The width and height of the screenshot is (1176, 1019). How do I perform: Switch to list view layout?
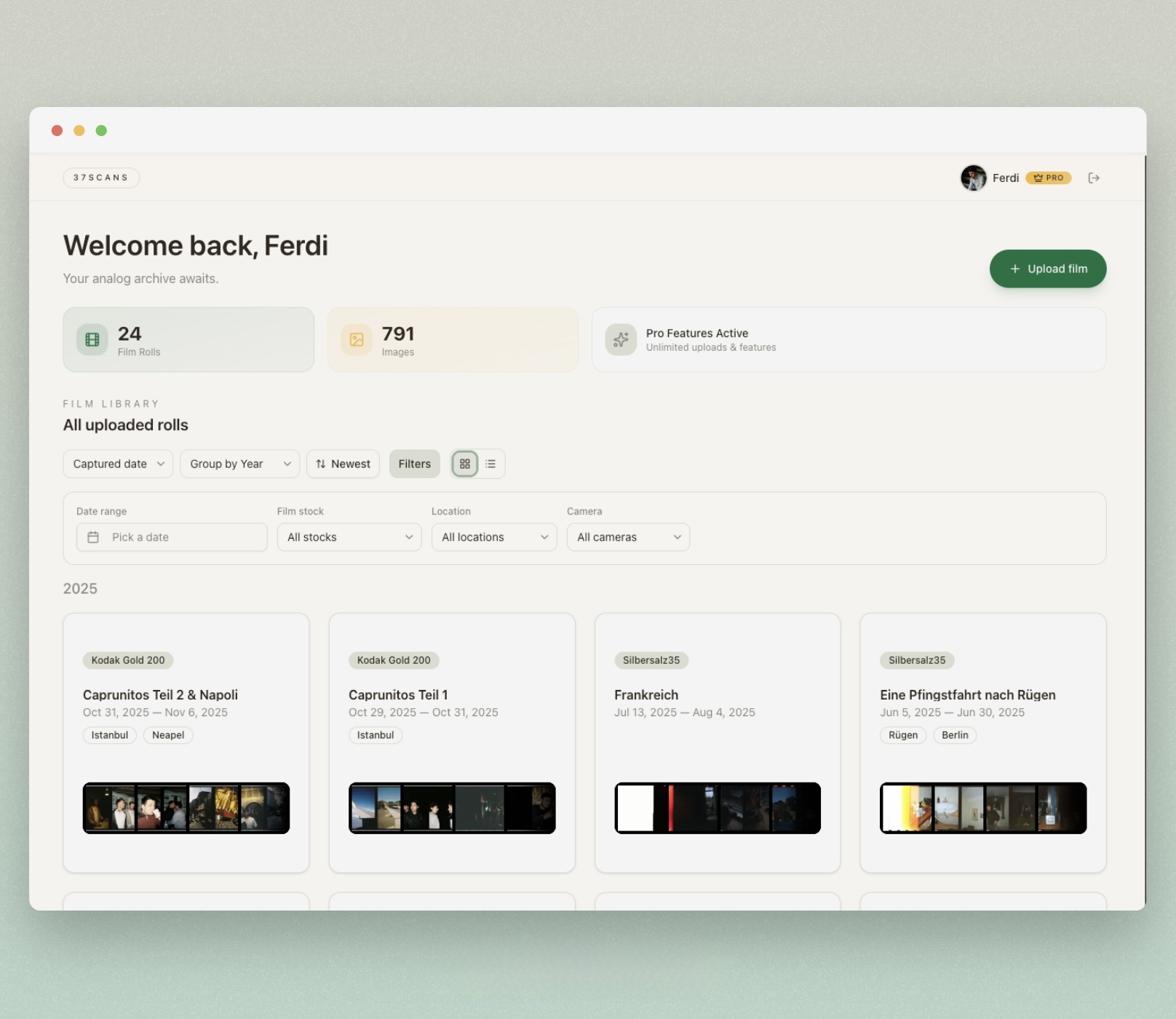tap(491, 464)
